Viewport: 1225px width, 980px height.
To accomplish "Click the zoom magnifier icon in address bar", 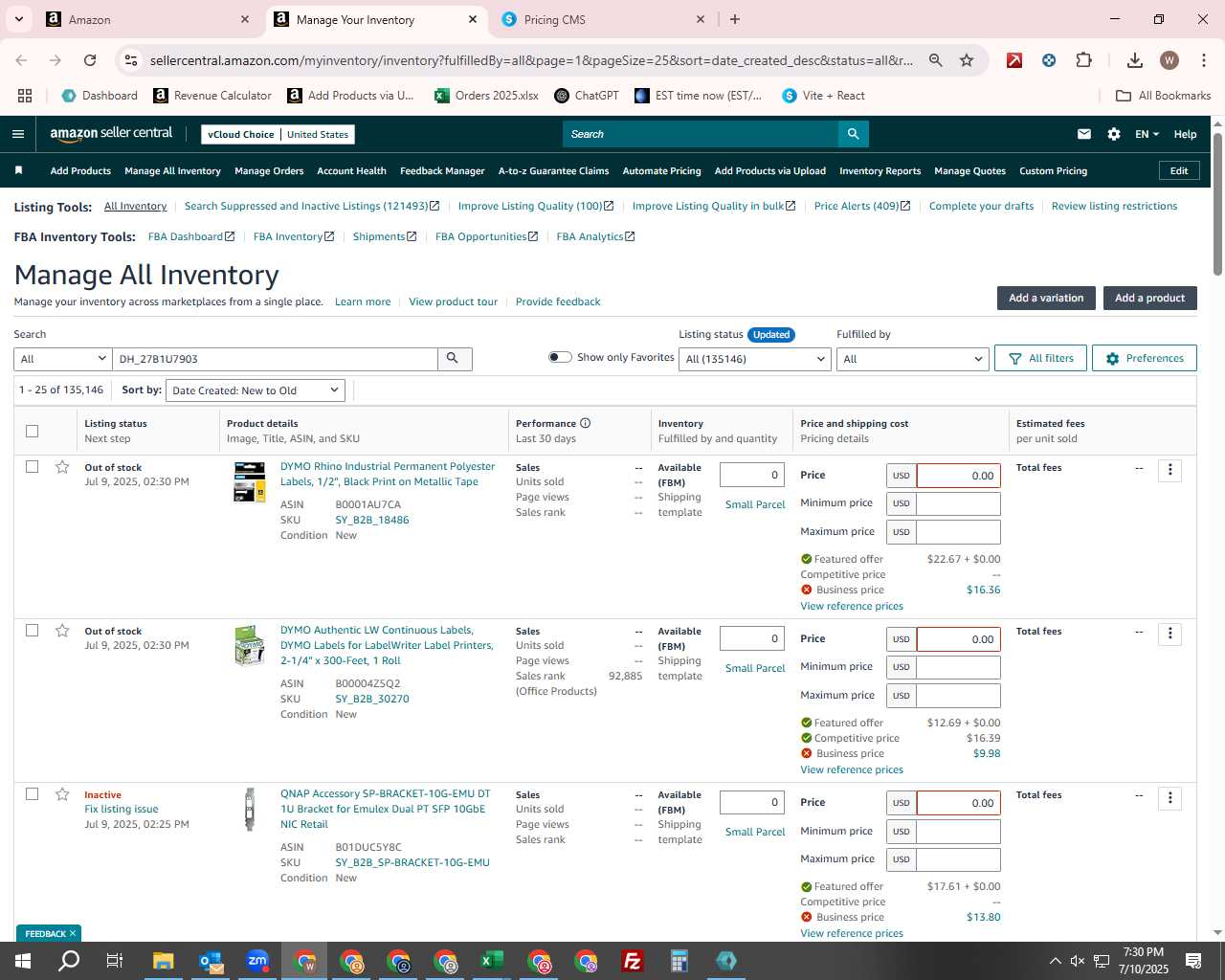I will click(x=935, y=60).
